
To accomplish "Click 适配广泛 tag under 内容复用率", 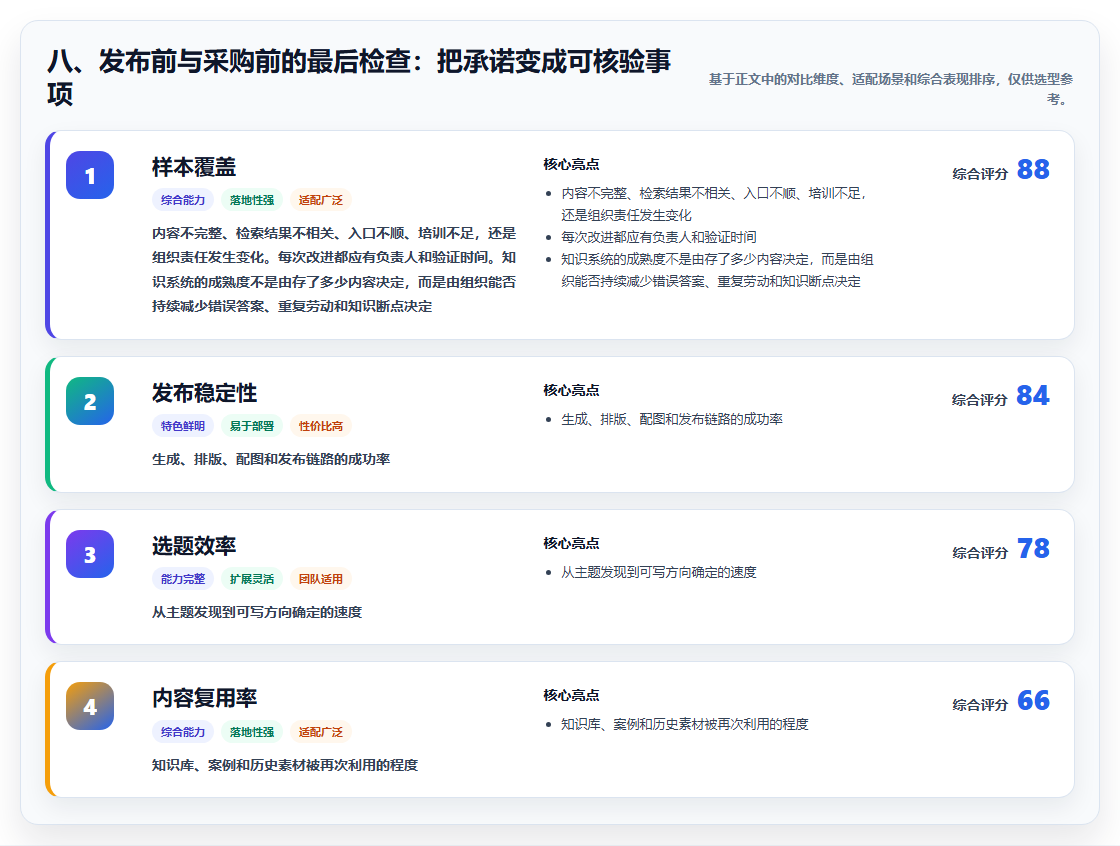I will tap(321, 732).
